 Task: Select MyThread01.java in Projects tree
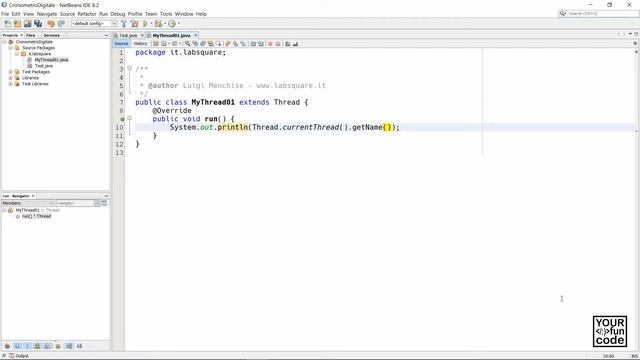[51, 60]
